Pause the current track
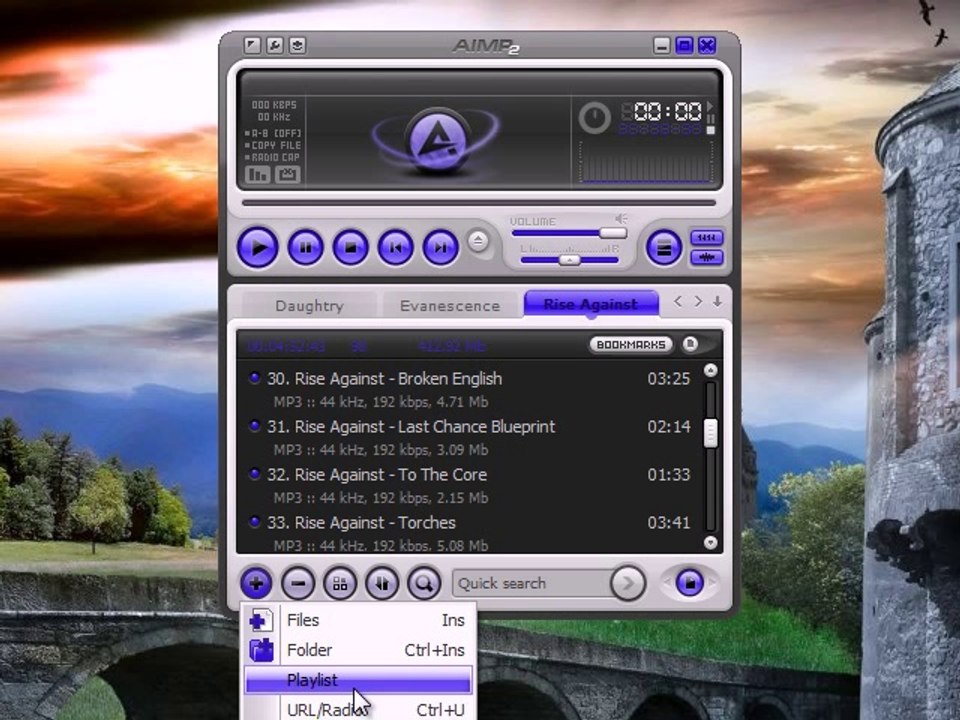Viewport: 960px width, 720px height. [x=305, y=247]
